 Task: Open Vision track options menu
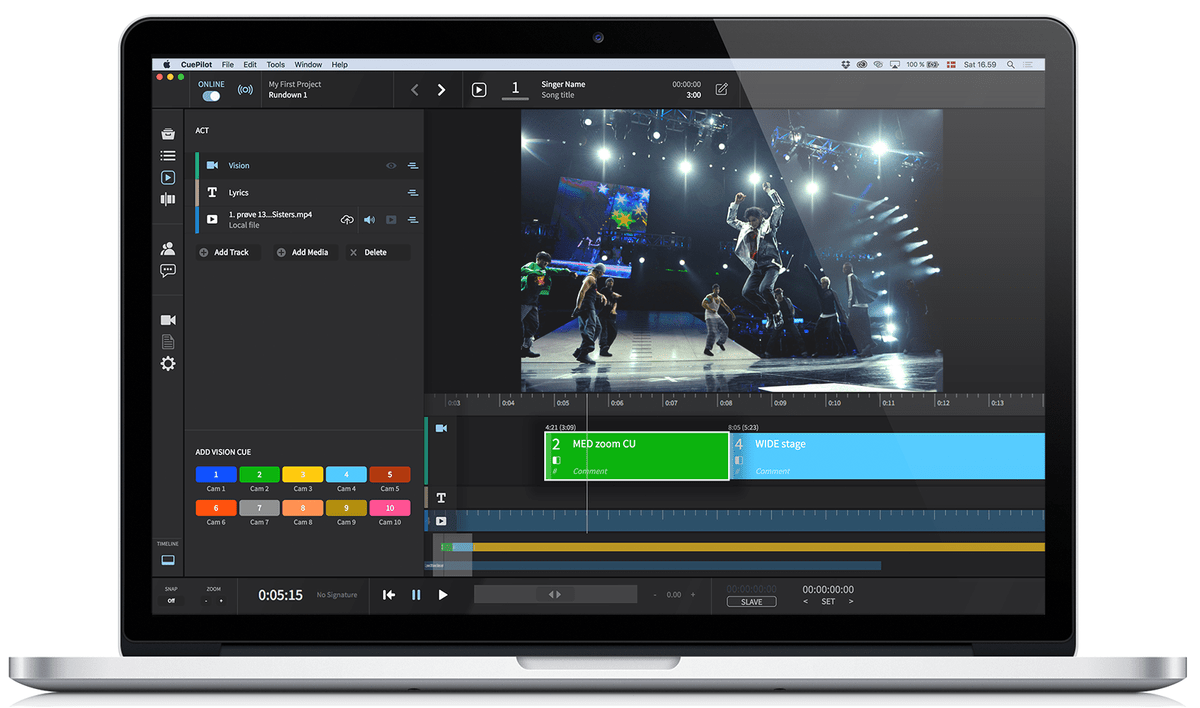pos(413,165)
